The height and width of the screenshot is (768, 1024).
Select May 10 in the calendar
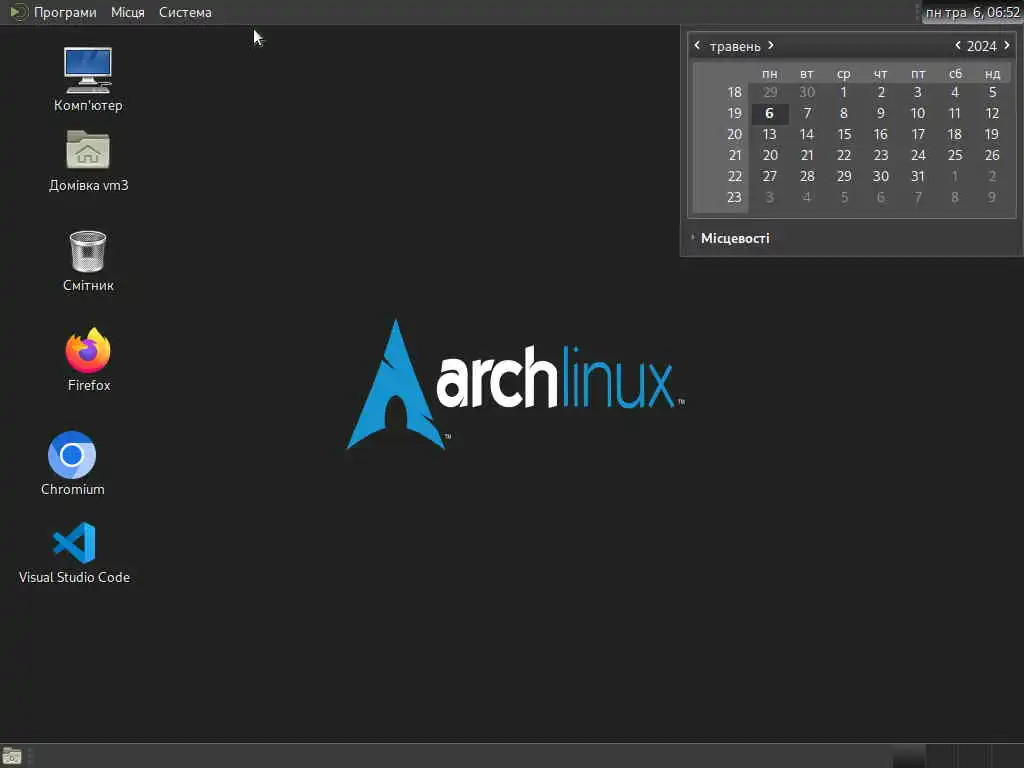[x=918, y=114]
